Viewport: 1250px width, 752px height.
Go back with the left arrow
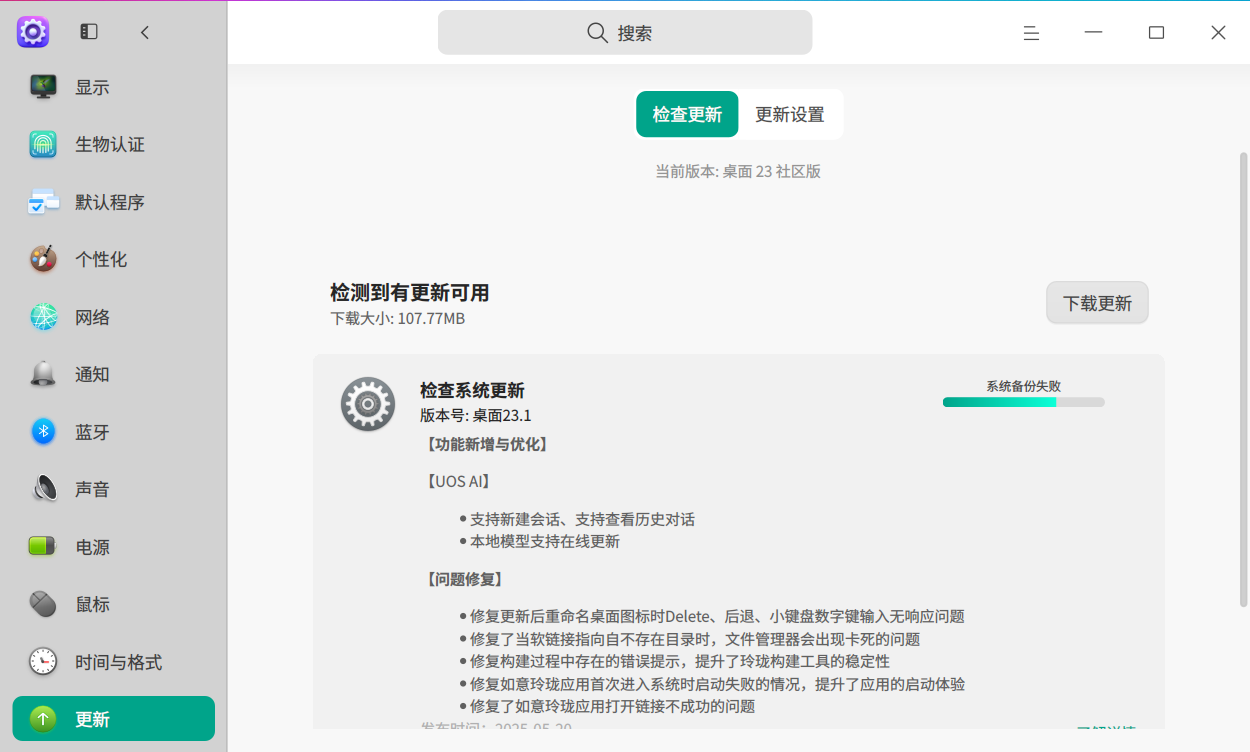click(x=145, y=32)
